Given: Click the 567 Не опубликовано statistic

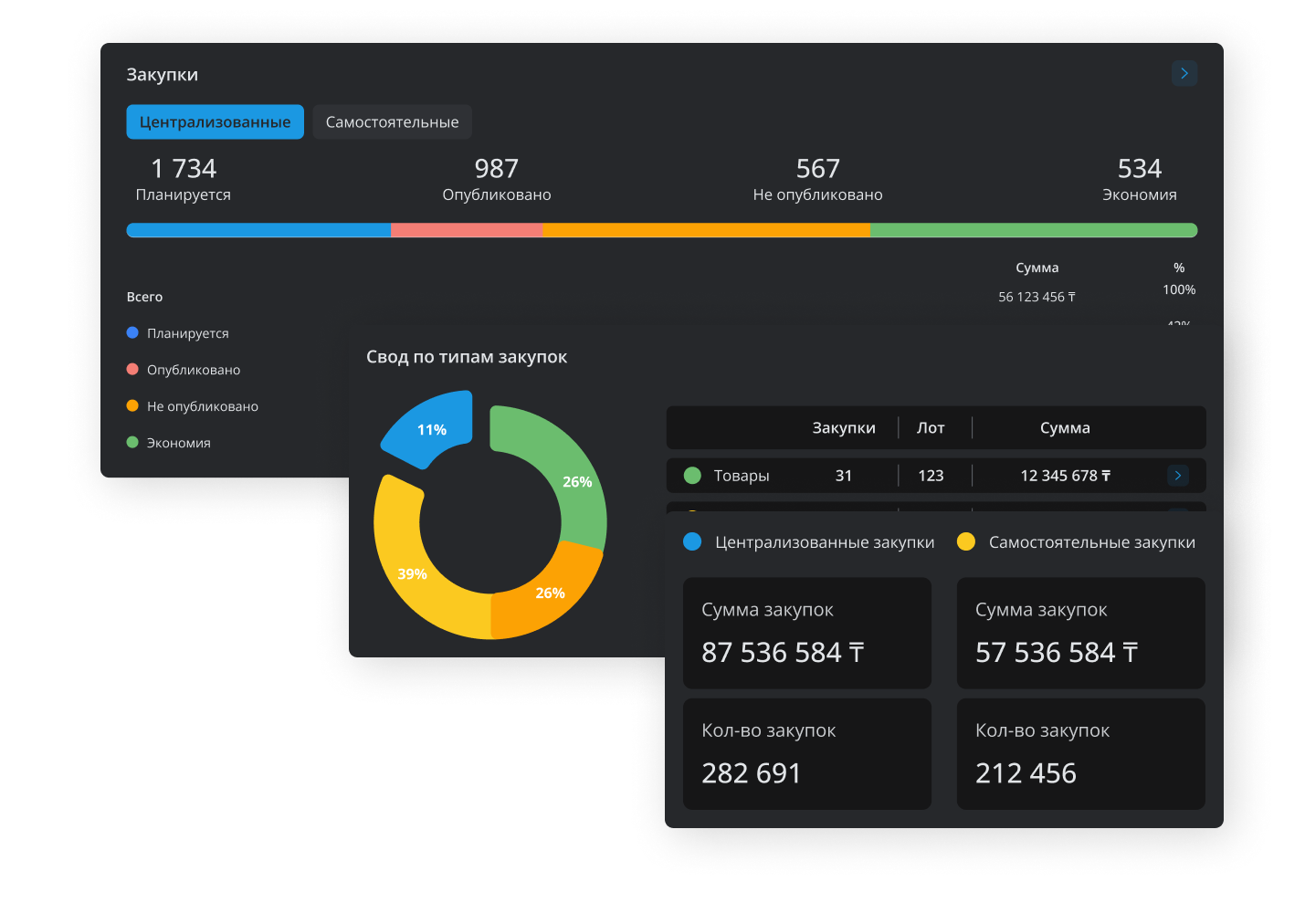Looking at the screenshot, I should point(817,179).
